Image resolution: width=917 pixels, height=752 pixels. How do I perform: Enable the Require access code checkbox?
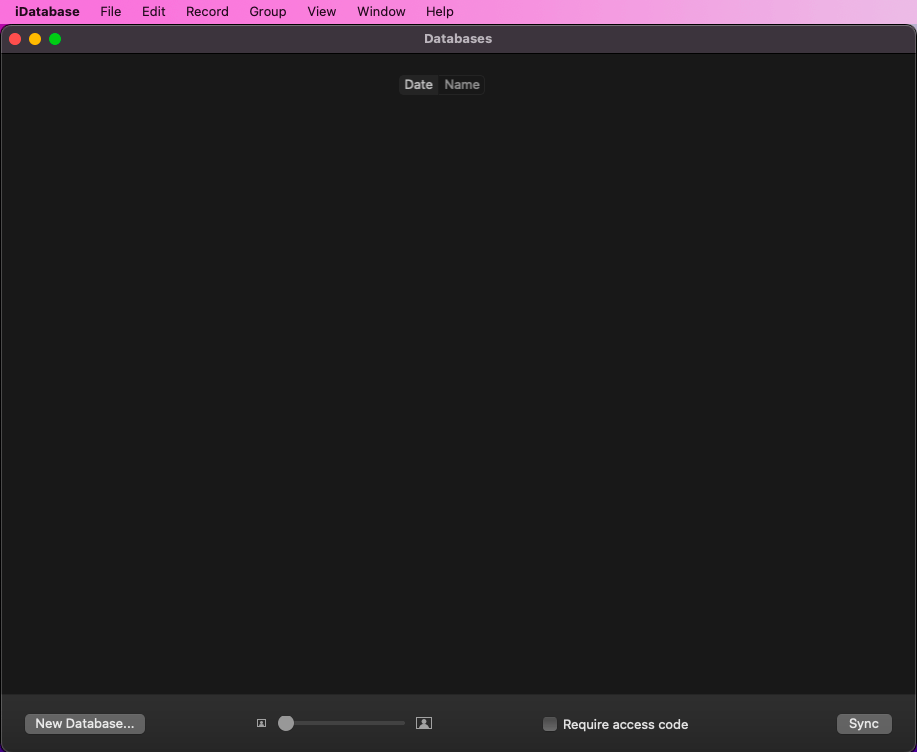[550, 724]
